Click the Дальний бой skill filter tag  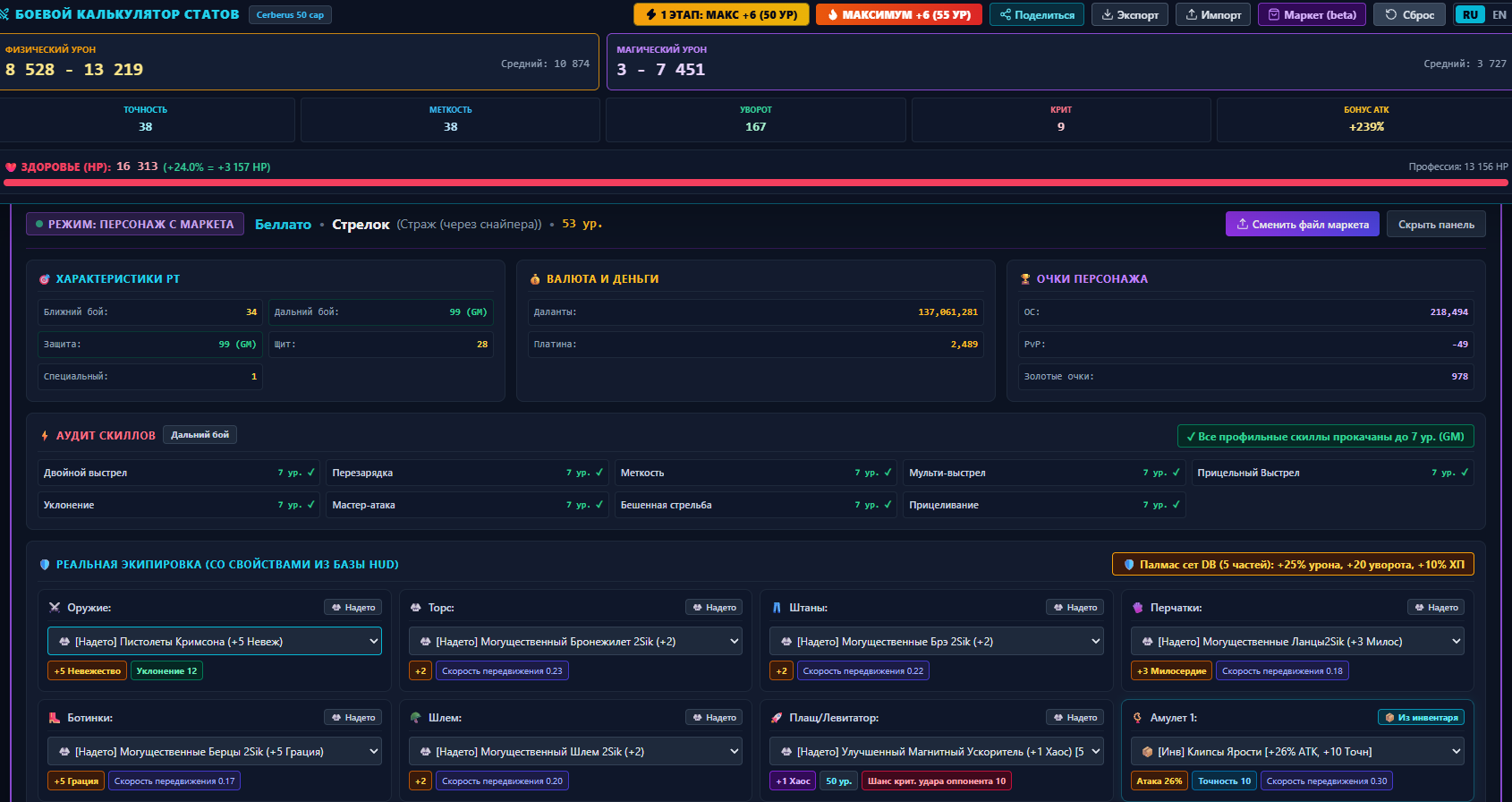(x=200, y=435)
